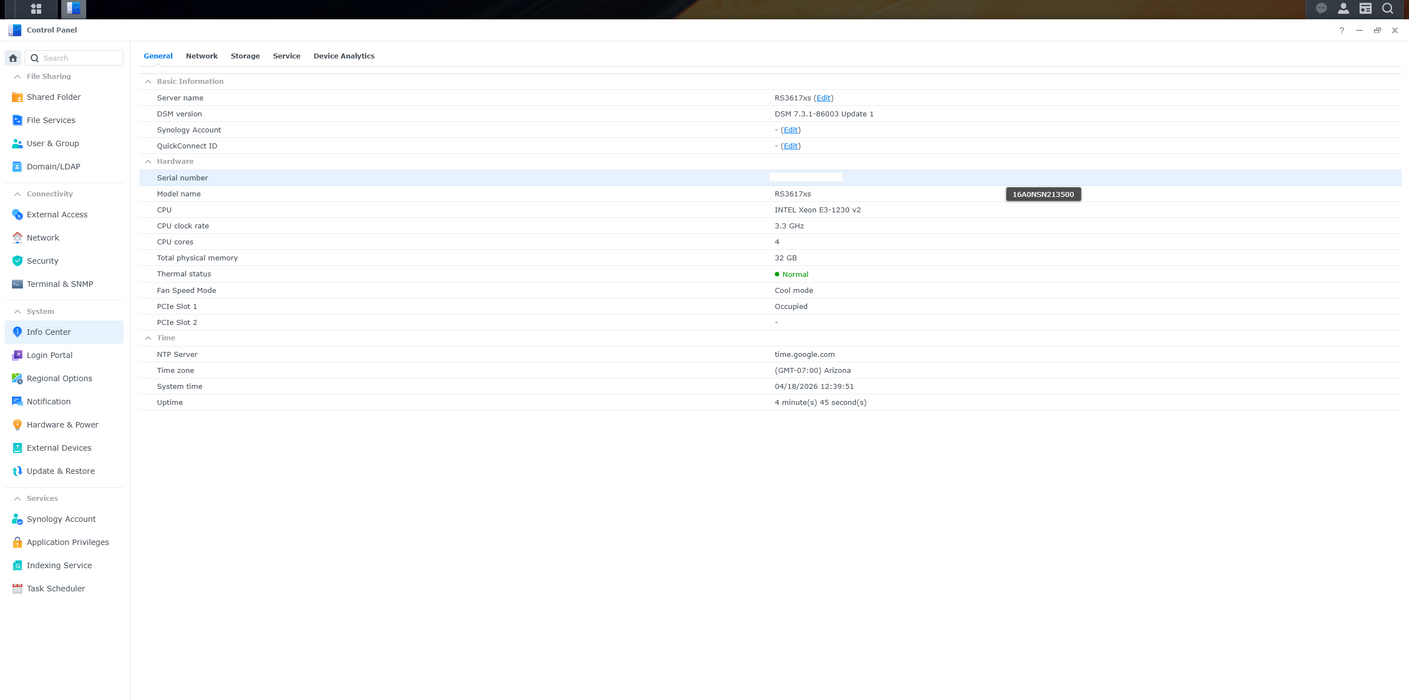Edit the server name
The height and width of the screenshot is (700, 1409).
coord(823,98)
